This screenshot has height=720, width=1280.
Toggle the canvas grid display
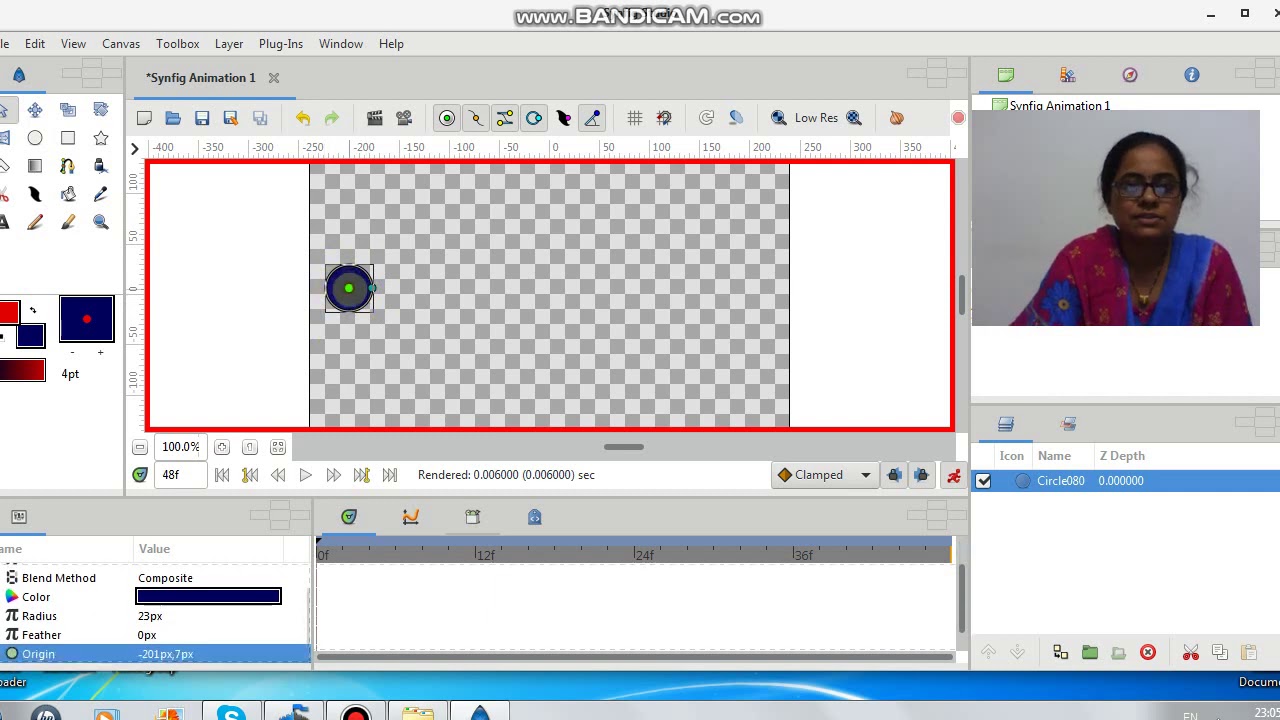[635, 118]
